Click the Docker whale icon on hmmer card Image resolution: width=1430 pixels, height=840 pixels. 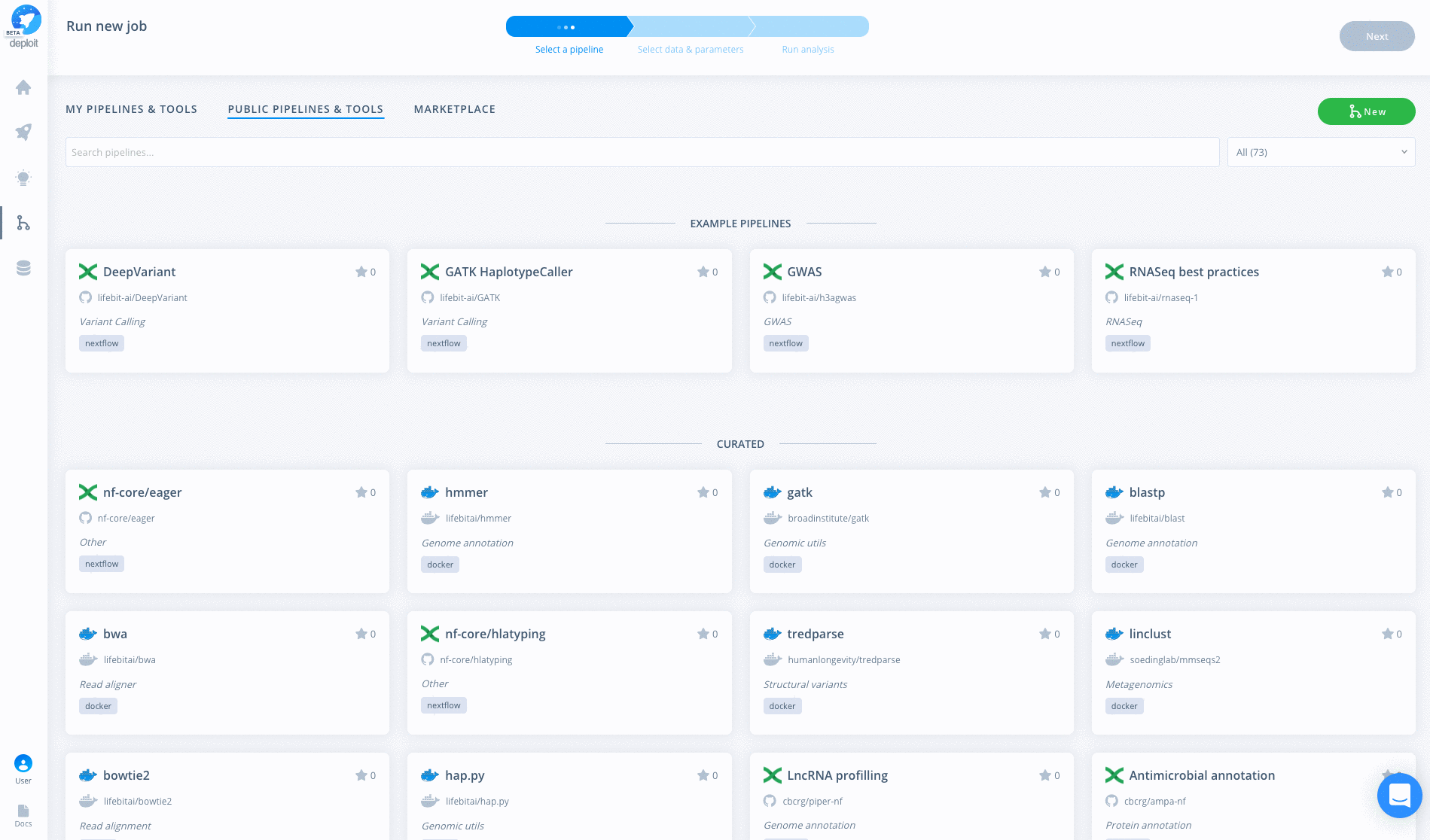tap(430, 492)
